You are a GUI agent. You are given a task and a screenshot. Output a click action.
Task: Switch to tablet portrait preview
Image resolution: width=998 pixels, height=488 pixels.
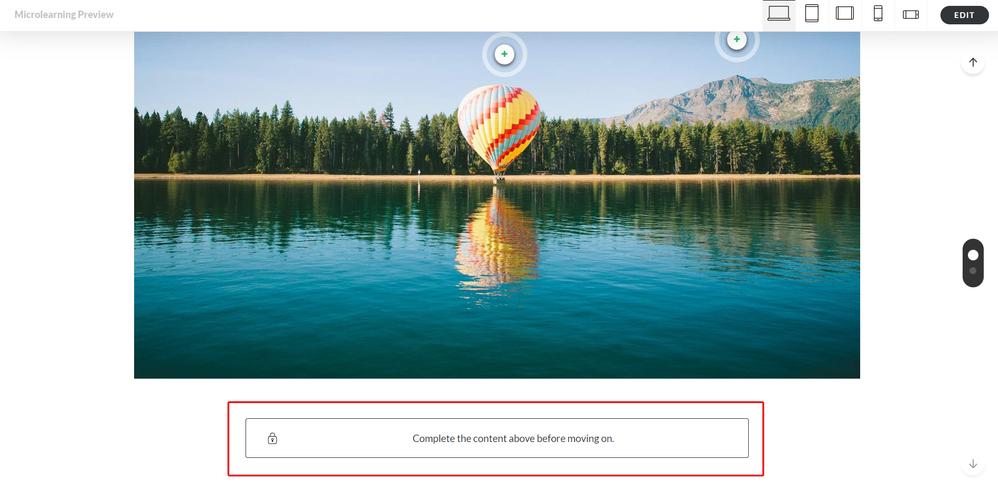812,14
